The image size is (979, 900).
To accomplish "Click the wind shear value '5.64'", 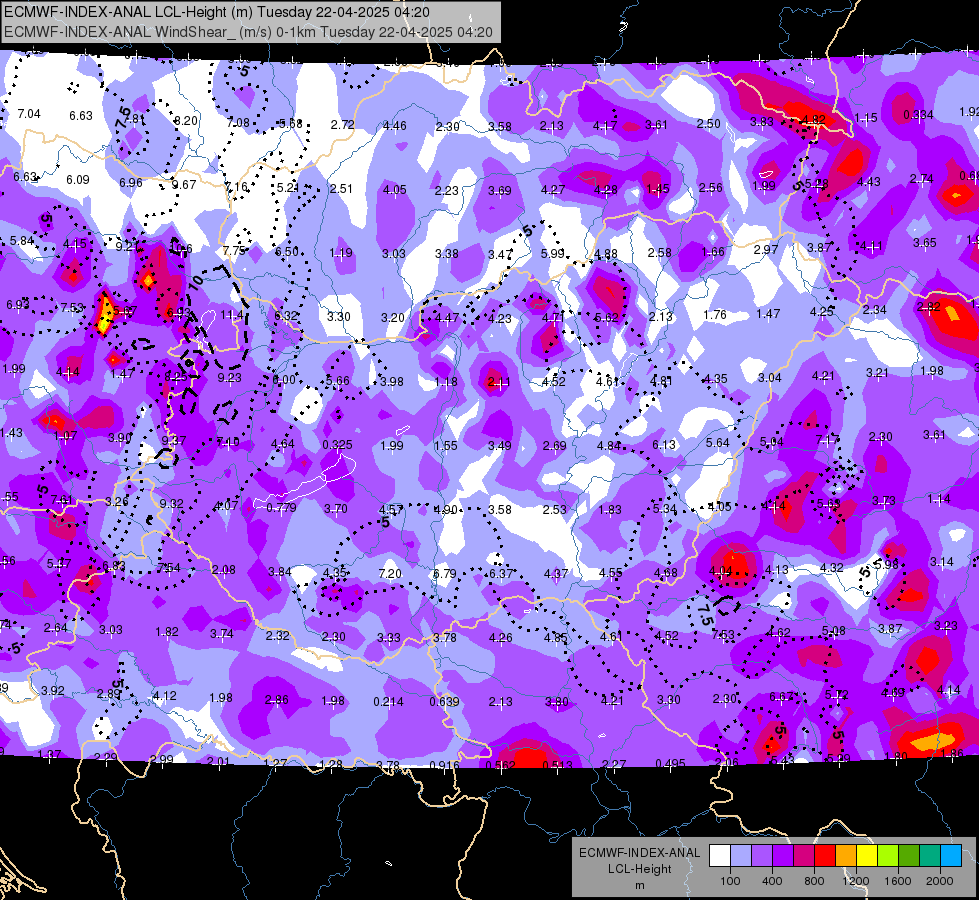I will (717, 443).
